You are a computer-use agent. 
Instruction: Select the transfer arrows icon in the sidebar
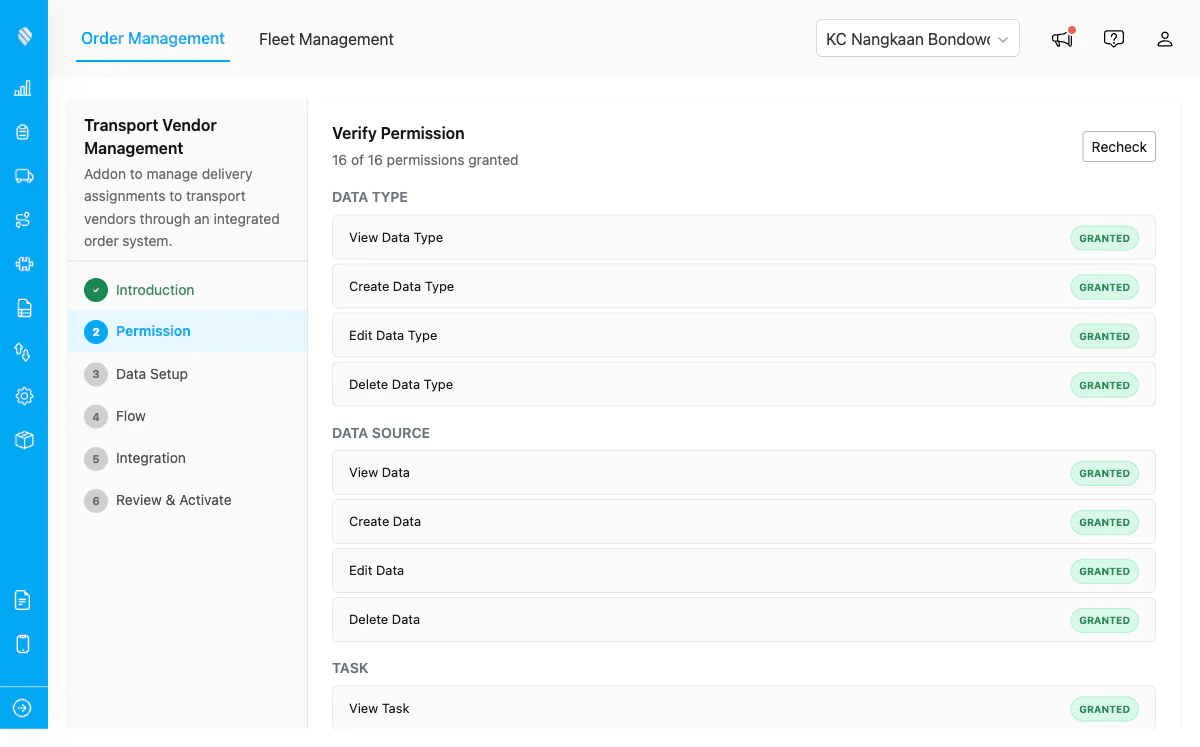pyautogui.click(x=24, y=352)
